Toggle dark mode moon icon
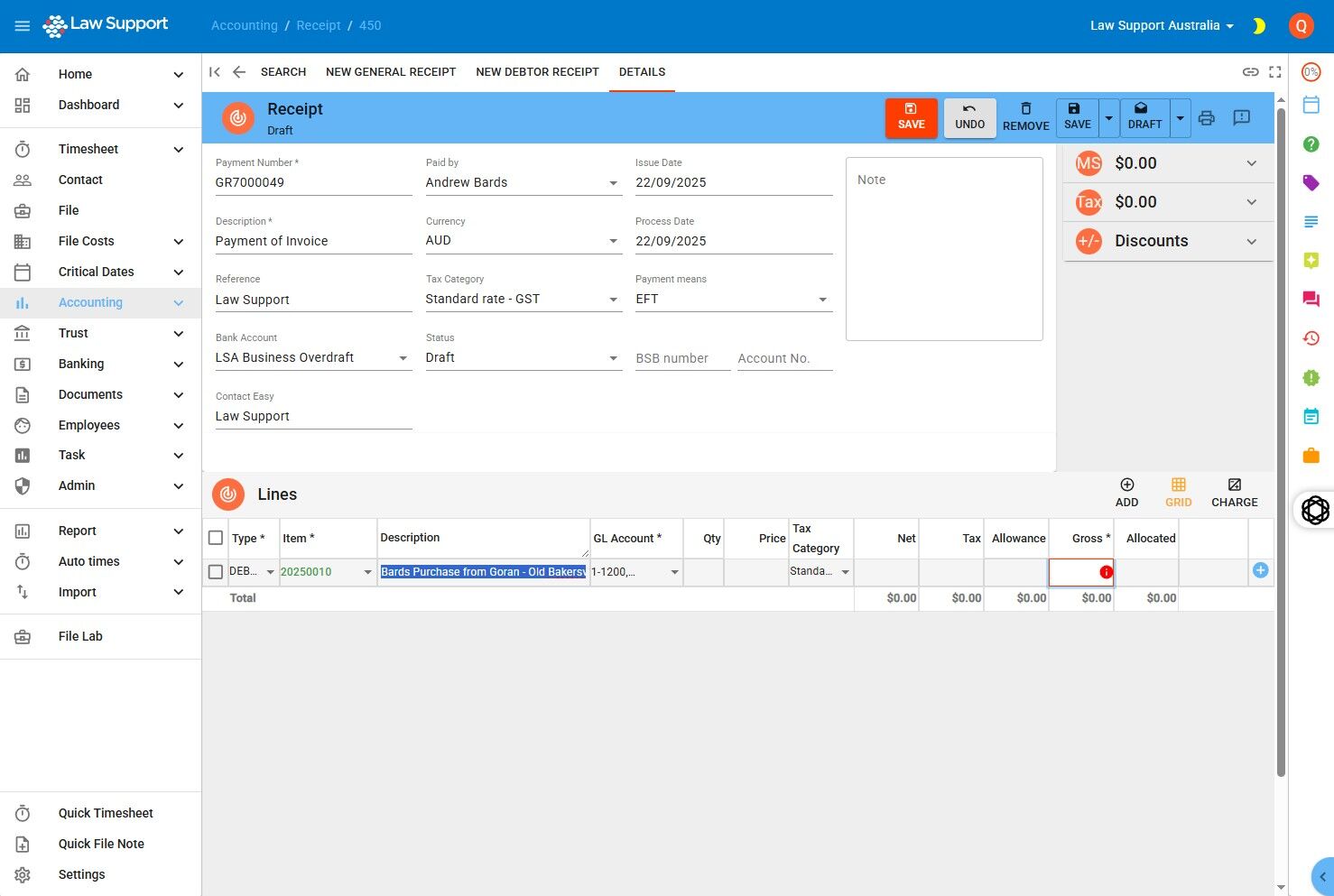 (x=1259, y=26)
